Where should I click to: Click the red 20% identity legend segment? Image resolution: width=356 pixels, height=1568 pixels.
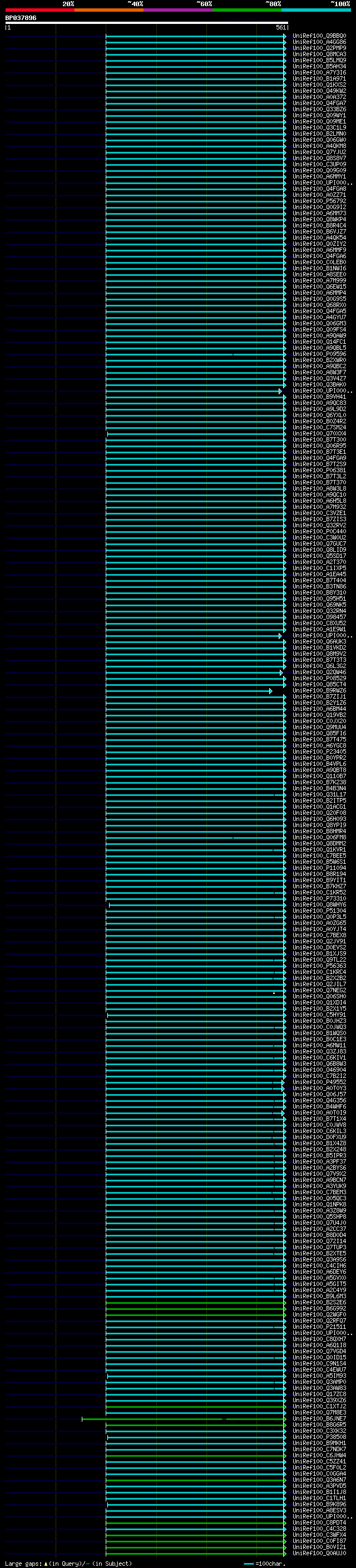pyautogui.click(x=39, y=11)
